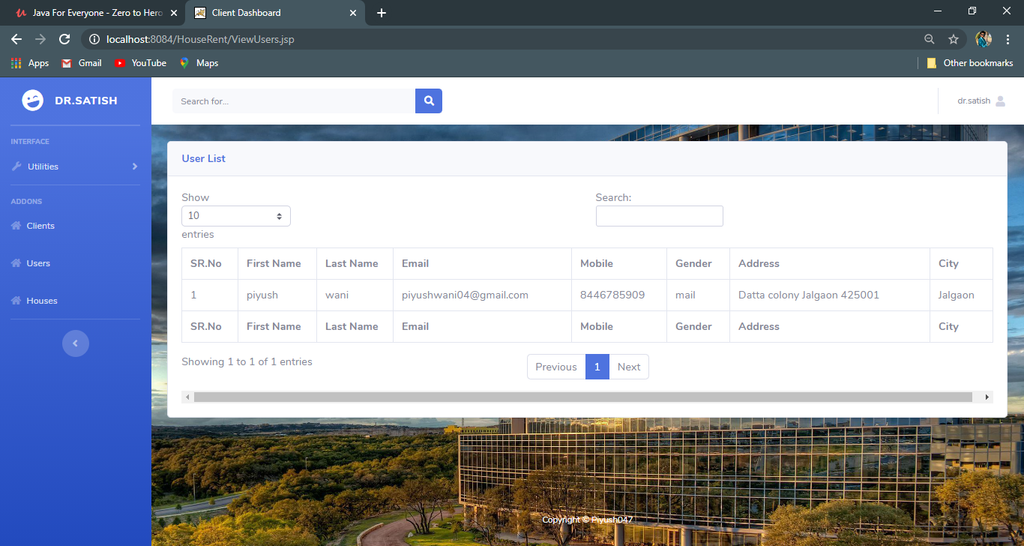Open the Chrome profile picture
This screenshot has width=1024, height=546.
pos(984,39)
